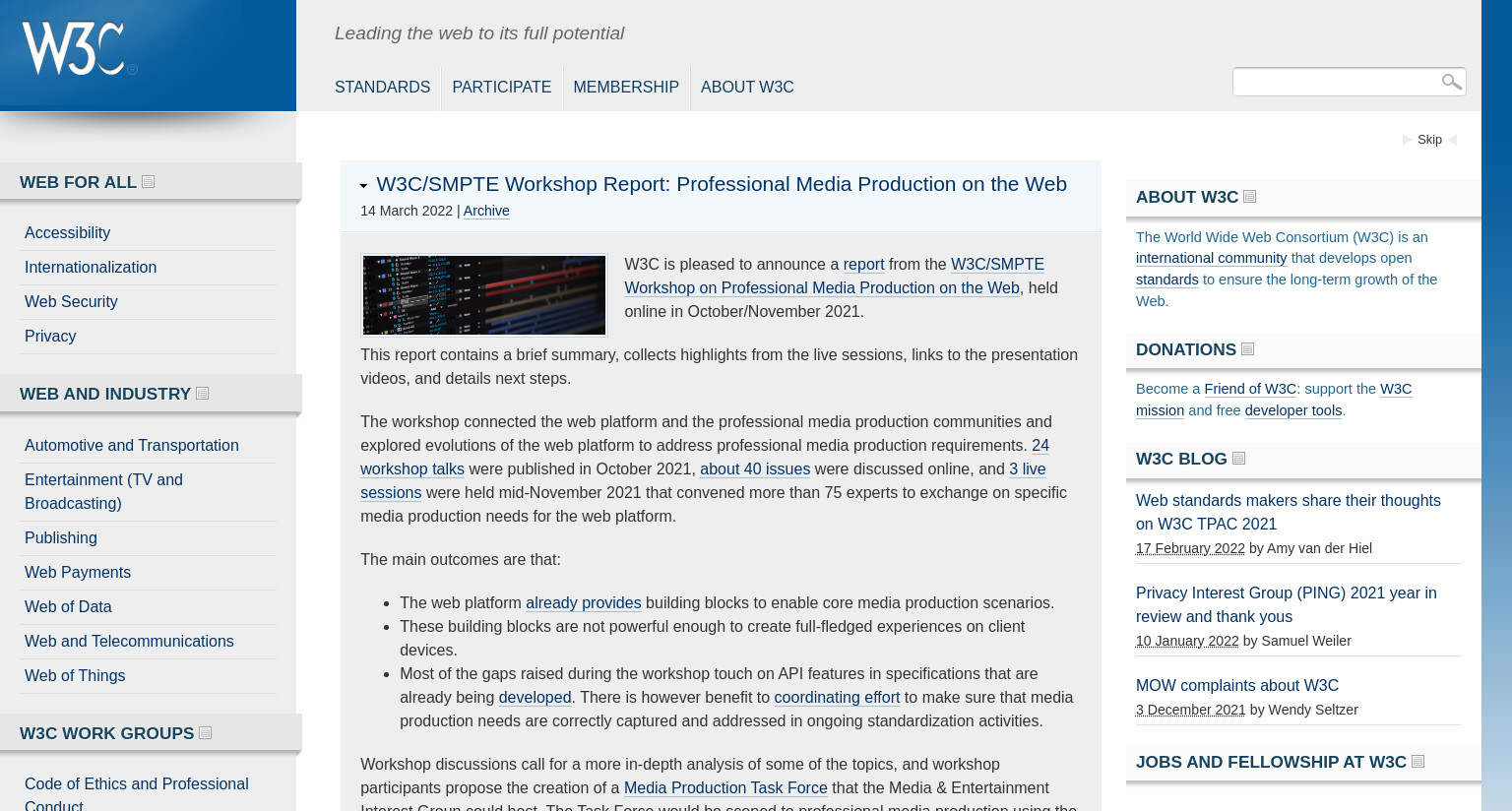Open the 'about 40 issues' link
The width and height of the screenshot is (1512, 811).
[x=755, y=469]
